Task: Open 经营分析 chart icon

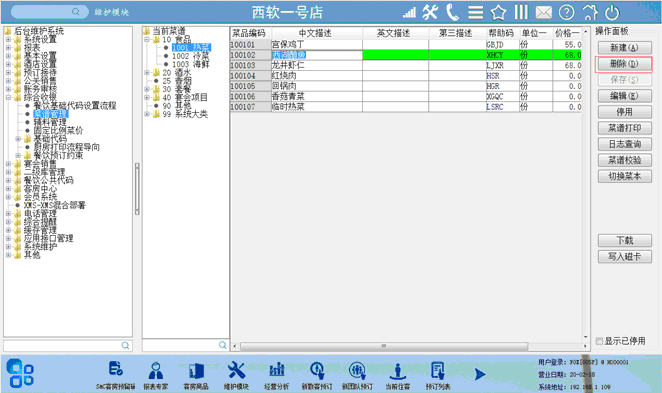Action: (277, 375)
